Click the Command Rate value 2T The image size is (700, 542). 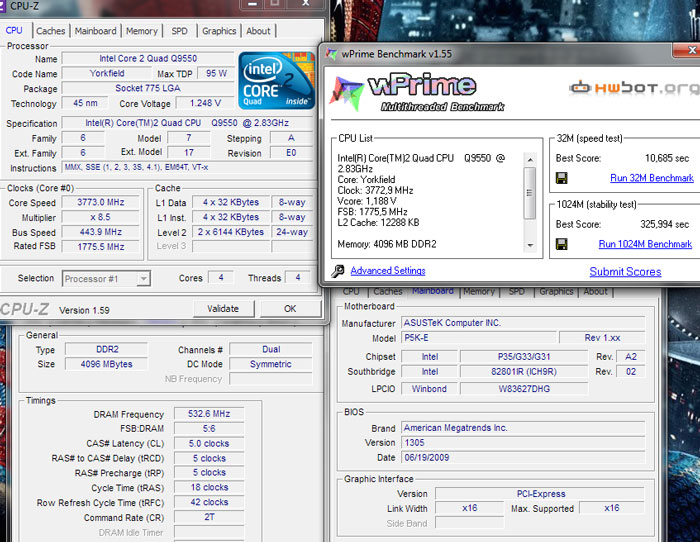tap(209, 517)
